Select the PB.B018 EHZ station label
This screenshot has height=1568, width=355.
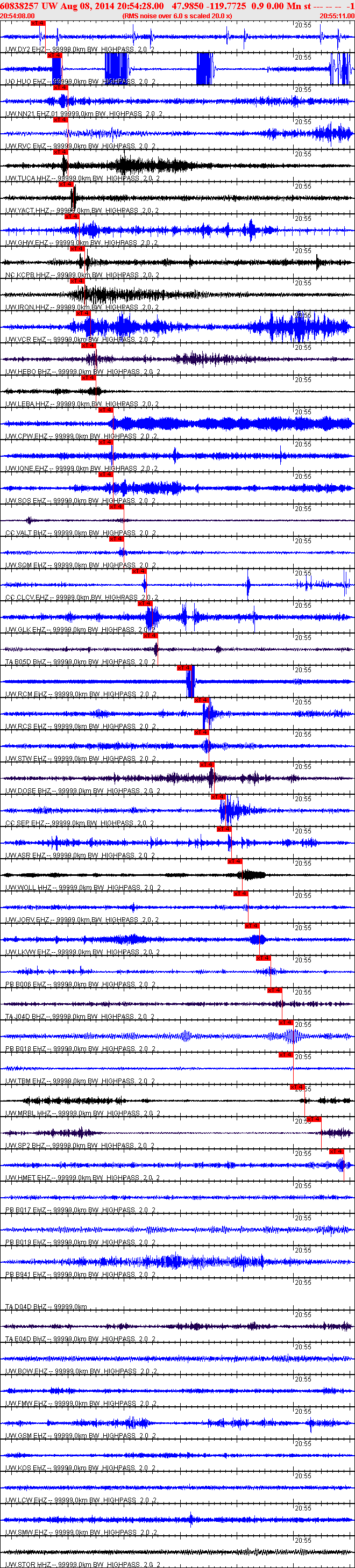click(80, 1049)
